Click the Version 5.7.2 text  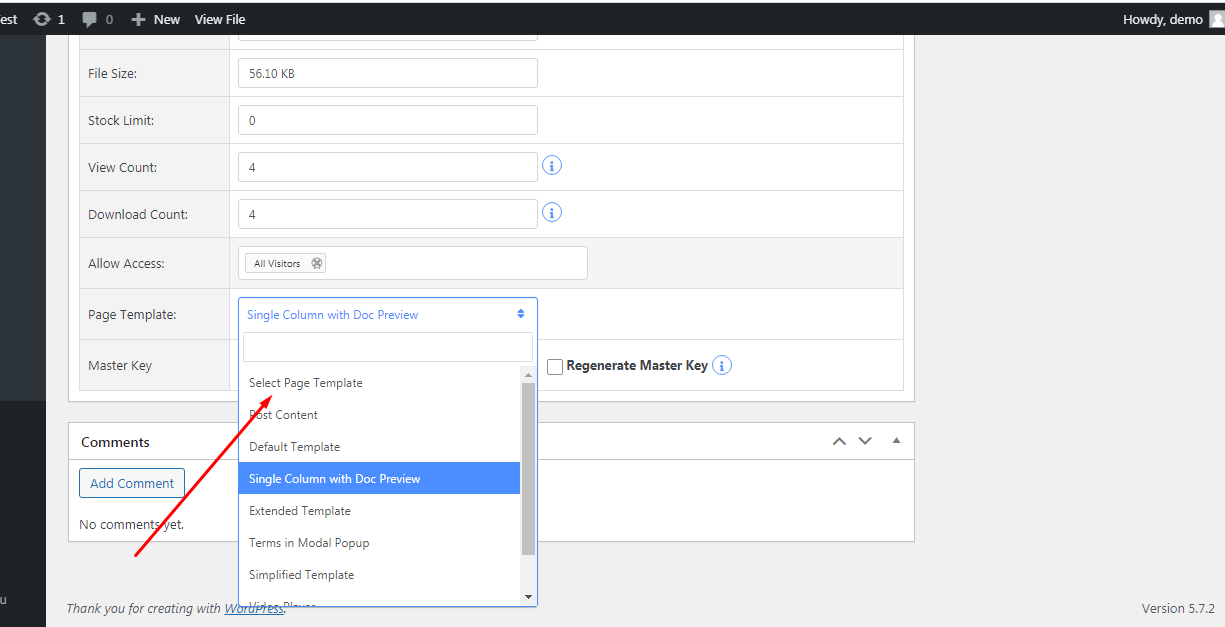1178,608
